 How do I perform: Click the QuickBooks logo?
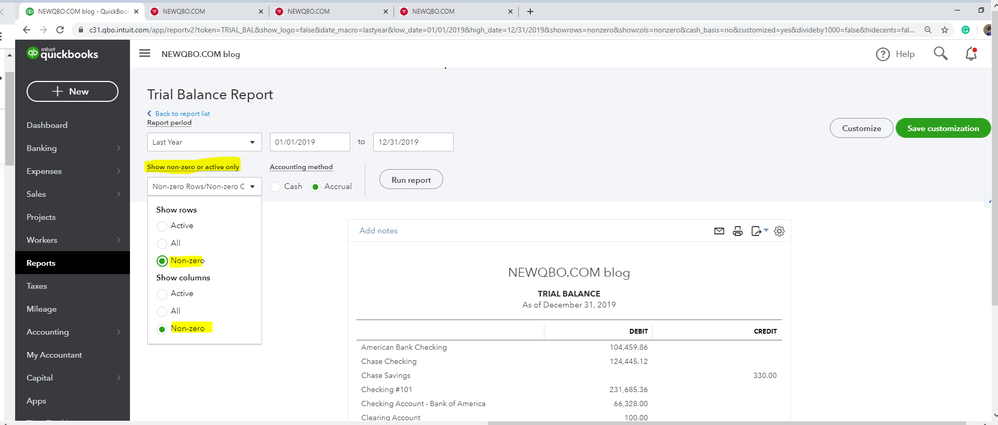point(62,54)
